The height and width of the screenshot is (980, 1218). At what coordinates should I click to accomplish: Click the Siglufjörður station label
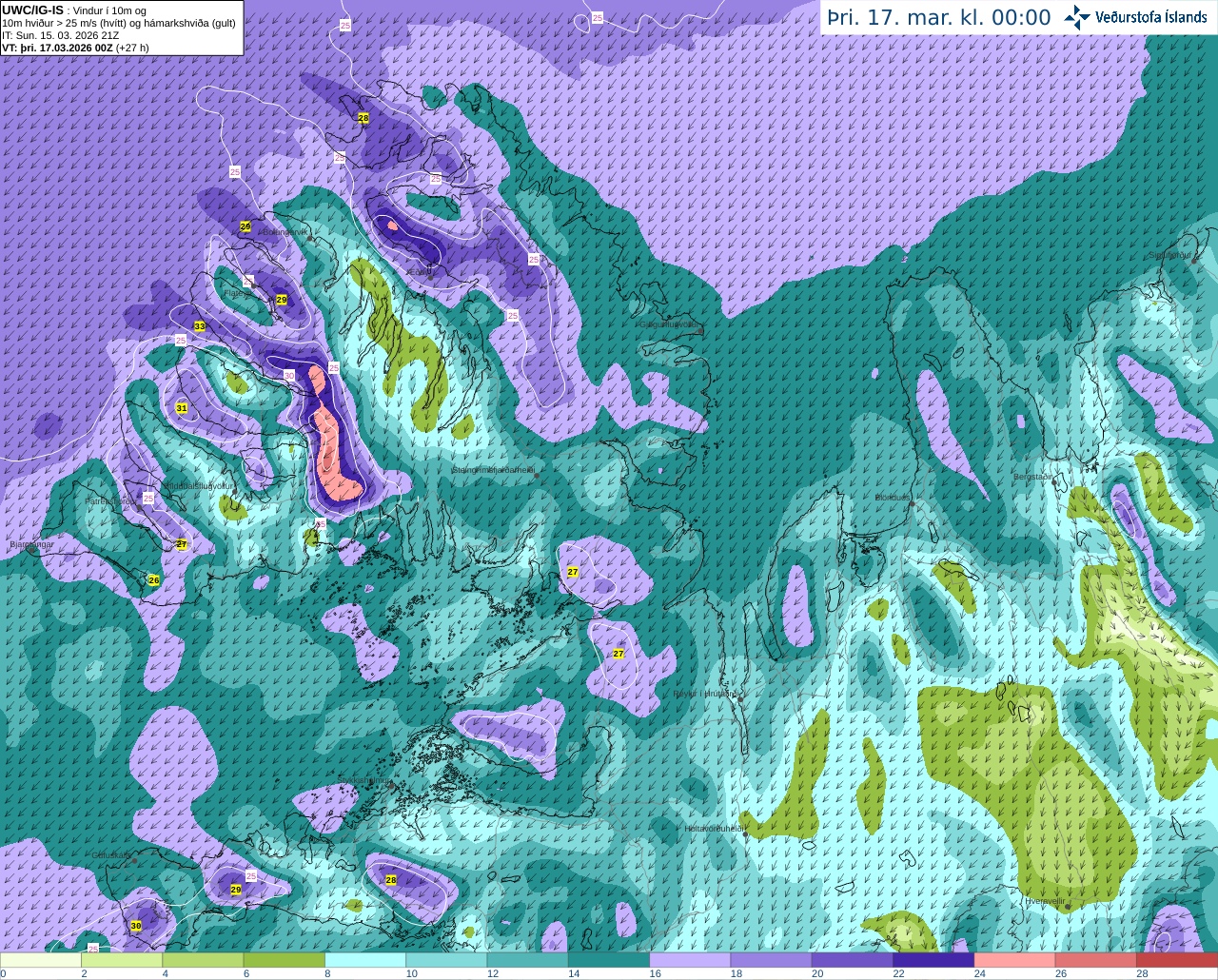coord(1172,255)
